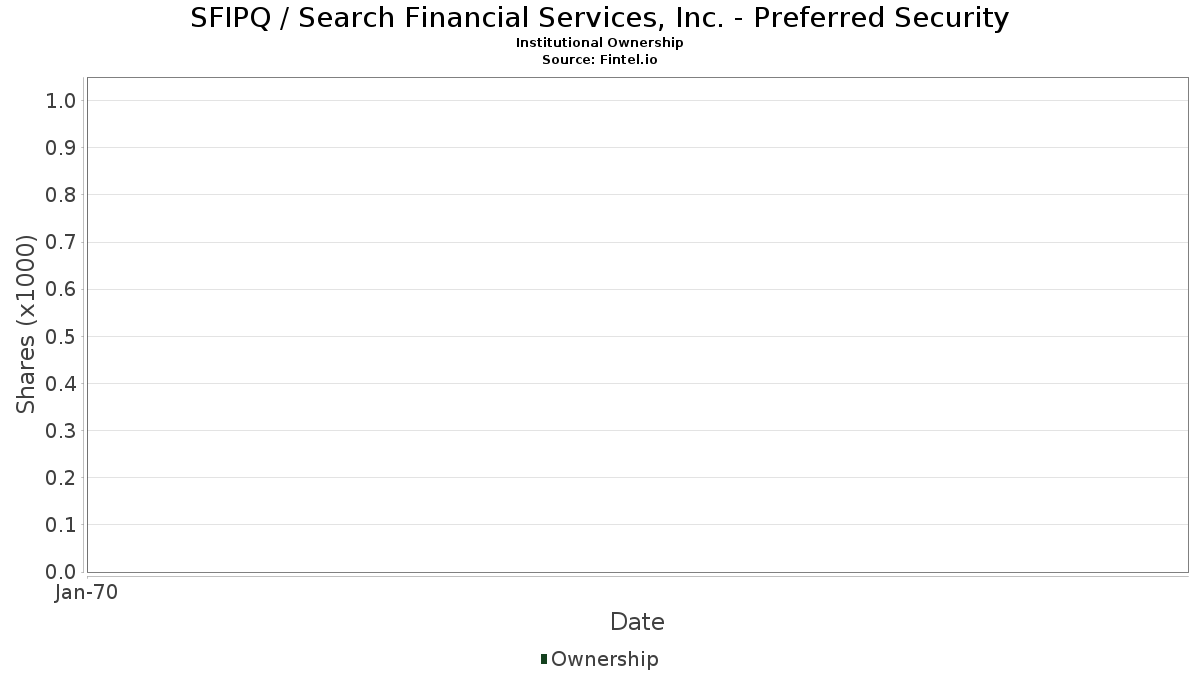Open the Source: Fintel.io link
The width and height of the screenshot is (1200, 675).
click(599, 60)
